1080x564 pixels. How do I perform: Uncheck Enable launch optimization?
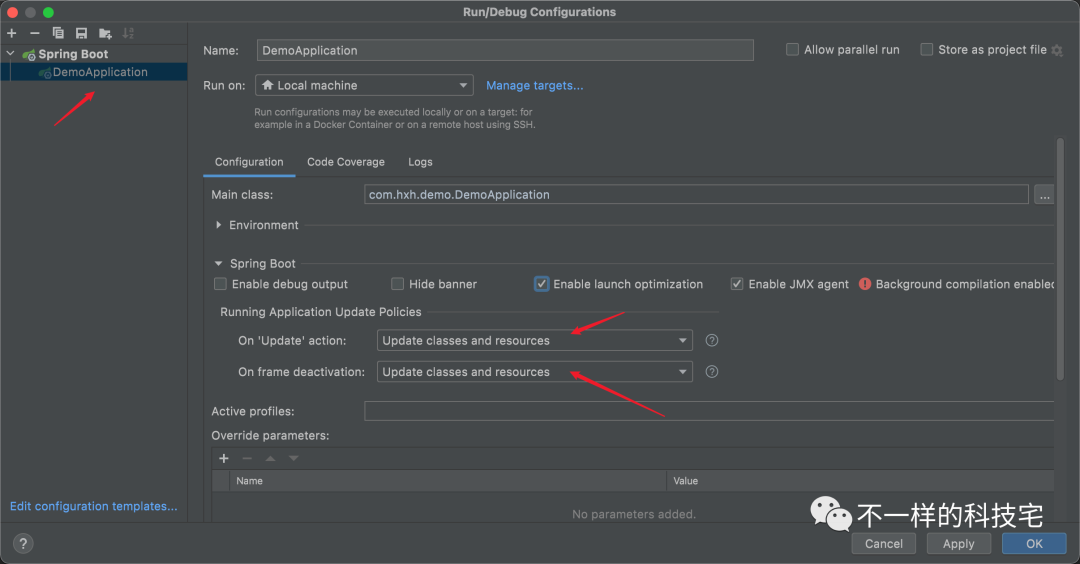coord(541,284)
